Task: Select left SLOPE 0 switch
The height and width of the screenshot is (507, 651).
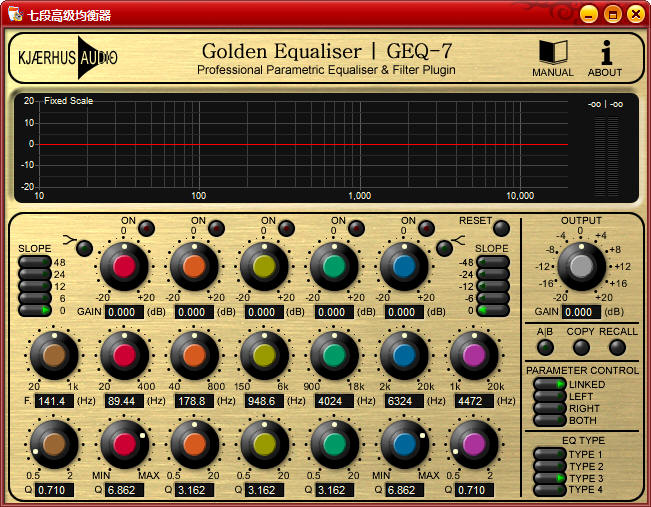Action: coord(35,310)
